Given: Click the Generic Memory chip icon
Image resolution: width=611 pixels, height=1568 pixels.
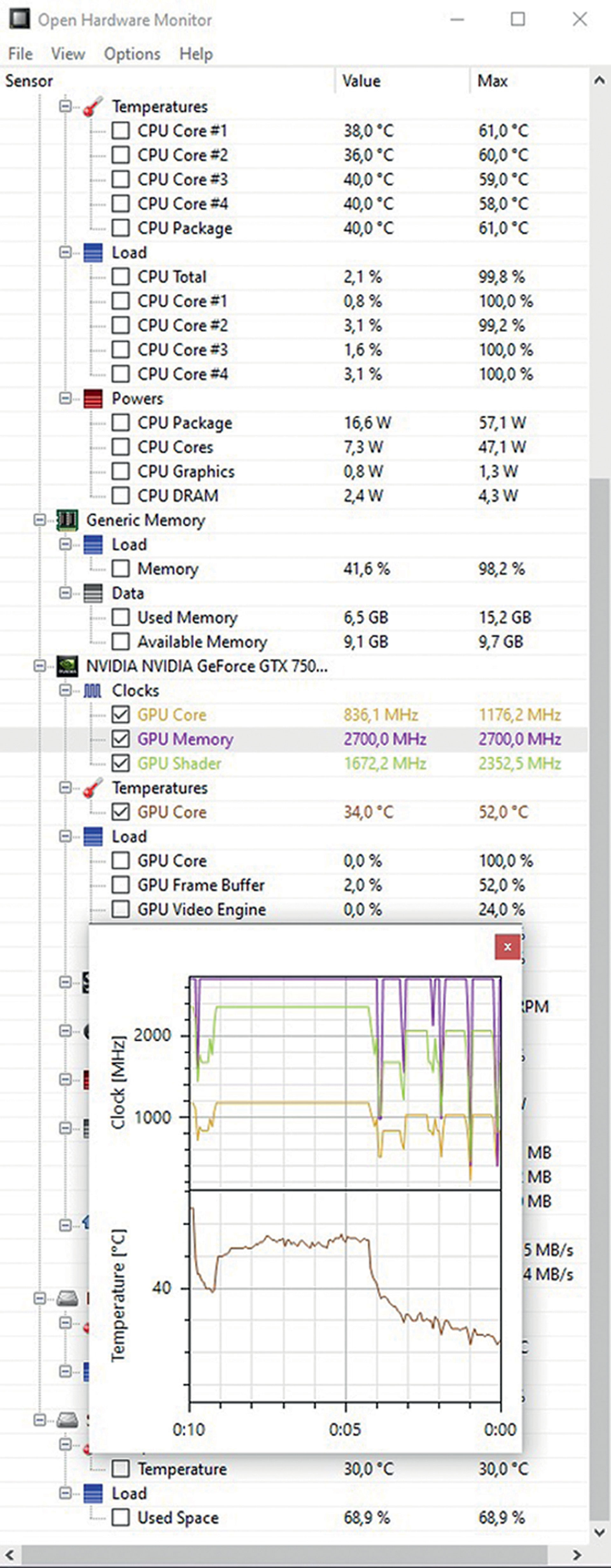Looking at the screenshot, I should tap(67, 520).
